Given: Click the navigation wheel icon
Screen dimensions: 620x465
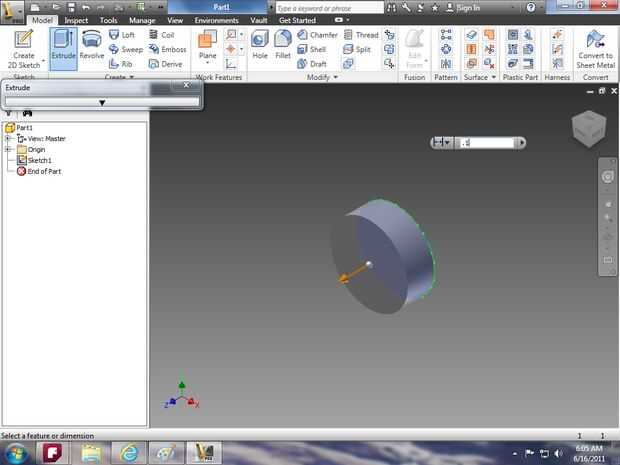Looking at the screenshot, I should tap(607, 177).
